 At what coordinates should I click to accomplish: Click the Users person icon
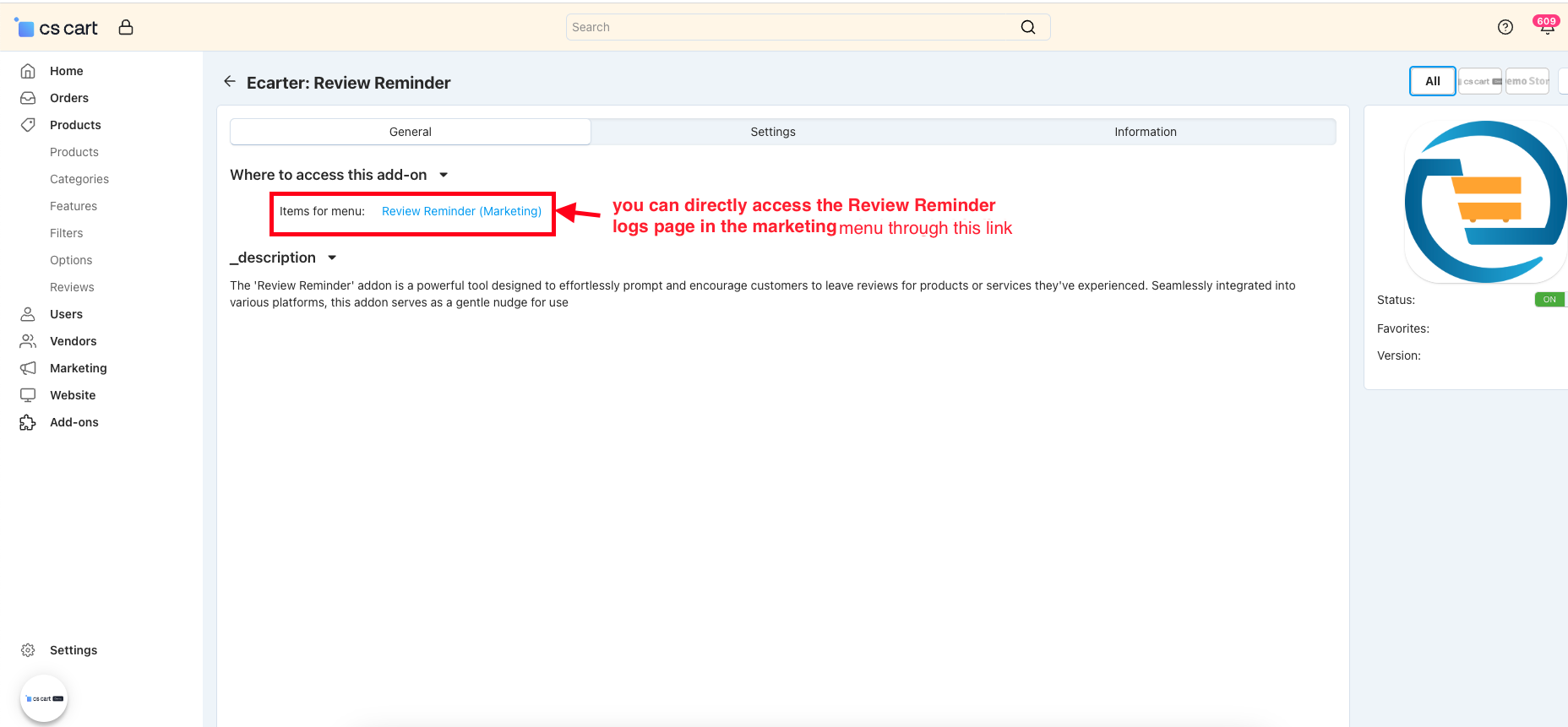click(28, 314)
